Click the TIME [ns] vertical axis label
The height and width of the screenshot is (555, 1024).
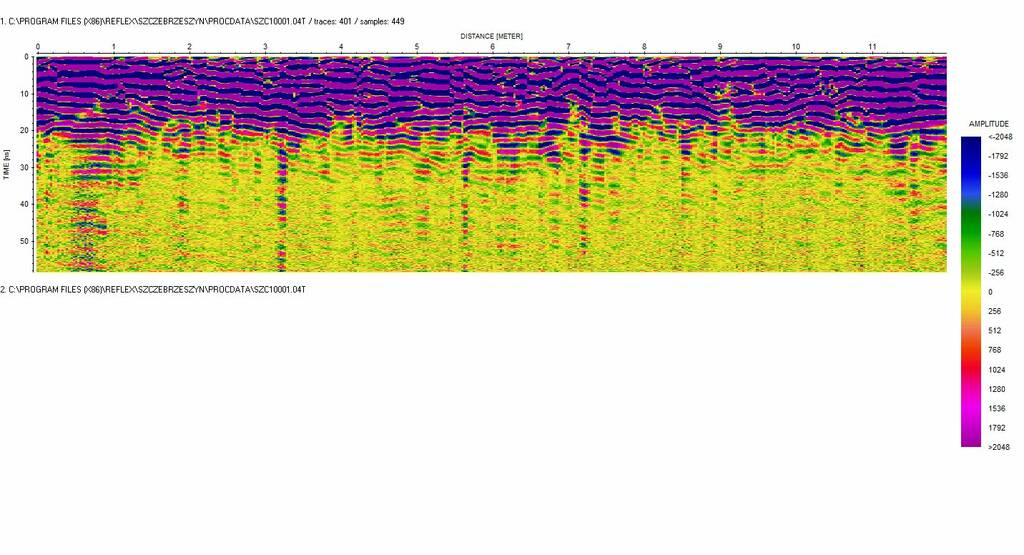tap(6, 163)
